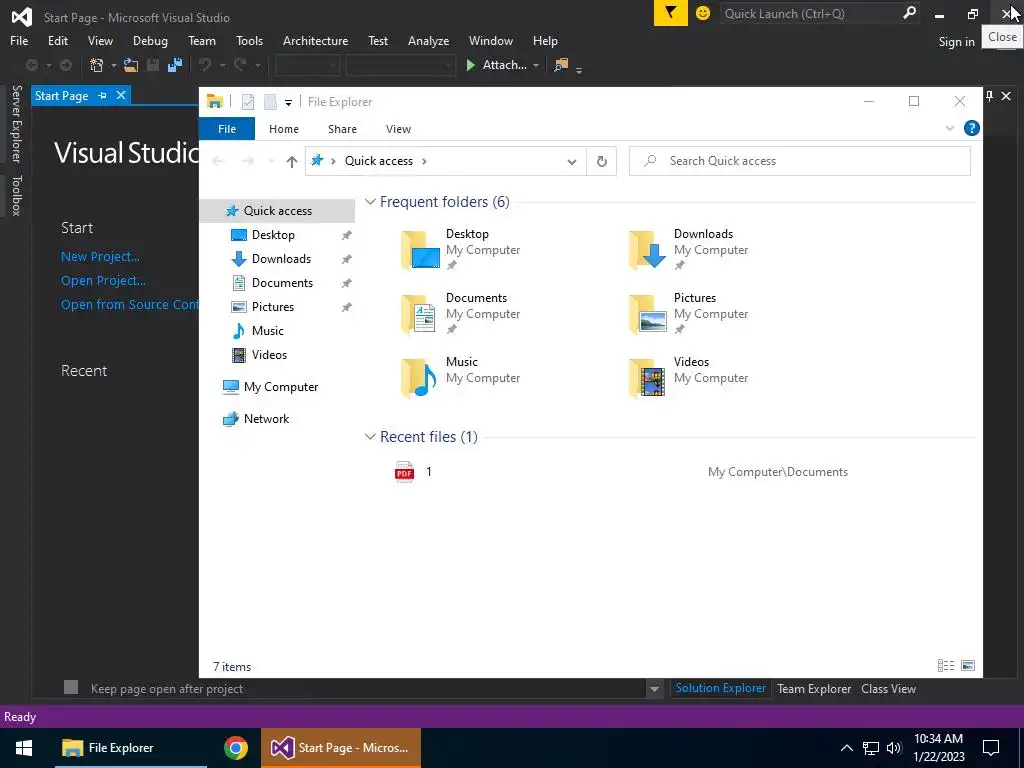Click the green Attach play icon
This screenshot has height=768, width=1024.
(x=470, y=65)
